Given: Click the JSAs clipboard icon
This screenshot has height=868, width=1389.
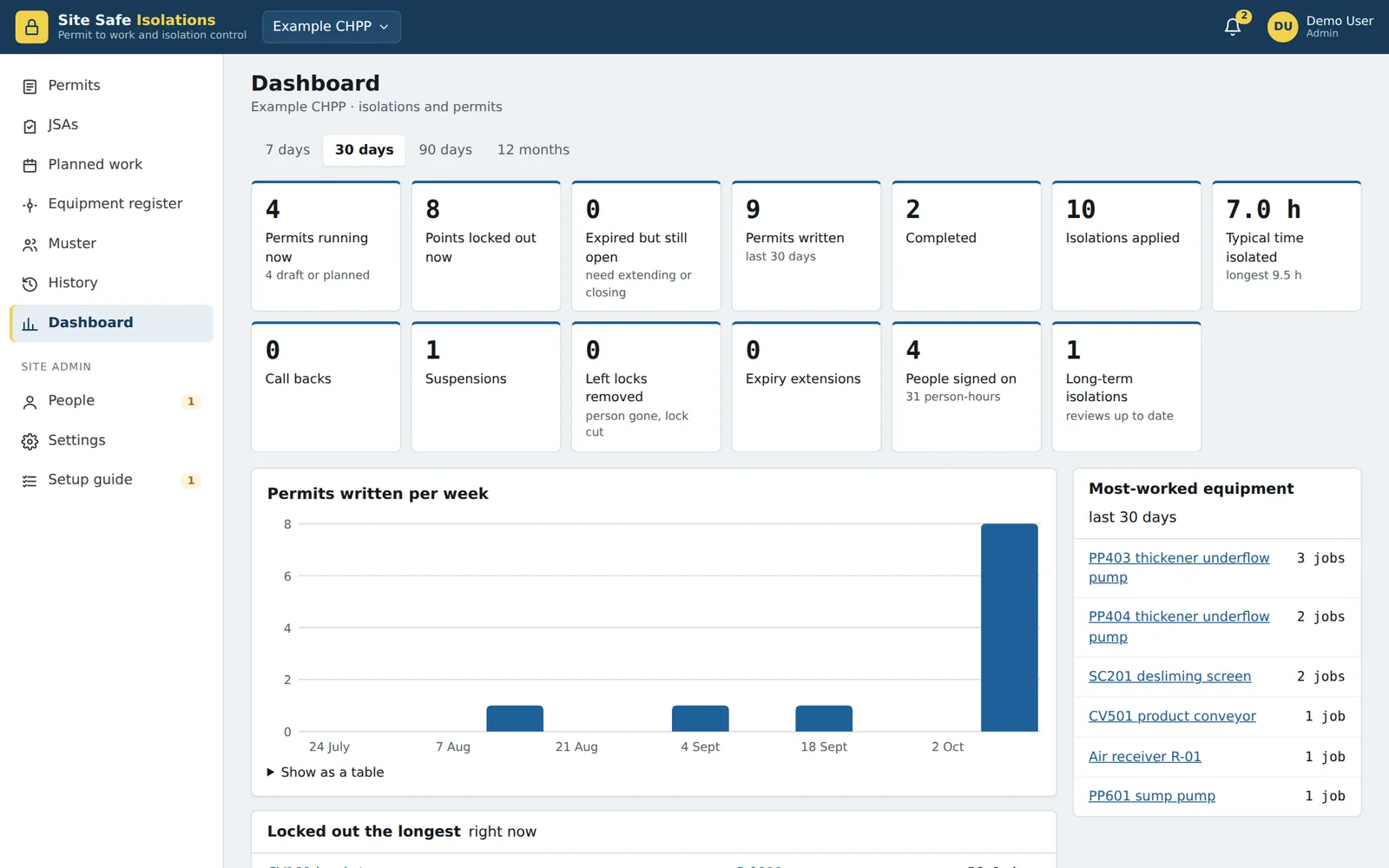Looking at the screenshot, I should (30, 126).
